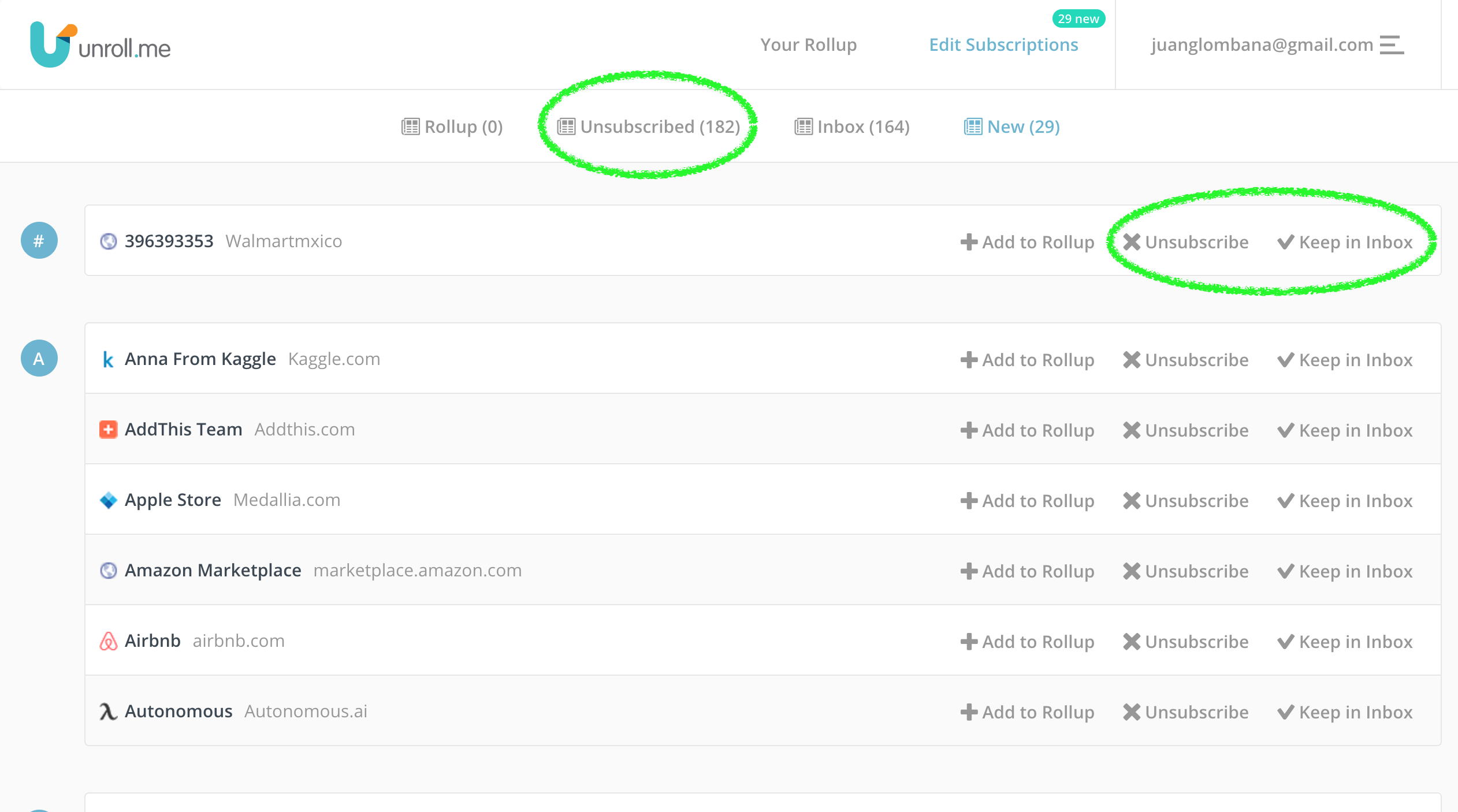Keep Autonomous in Inbox

coord(1345,712)
